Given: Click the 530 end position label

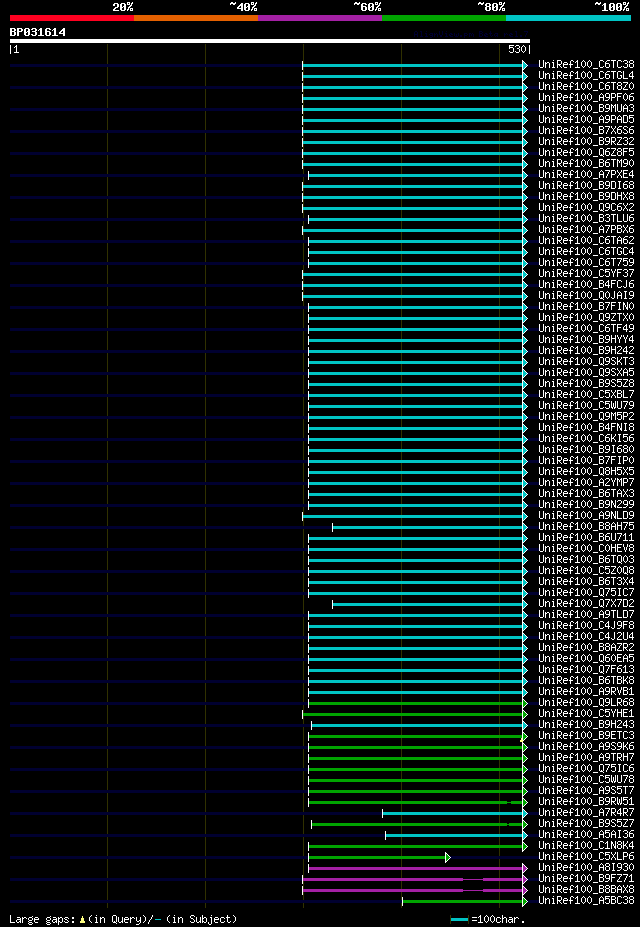Looking at the screenshot, I should click(x=517, y=50).
